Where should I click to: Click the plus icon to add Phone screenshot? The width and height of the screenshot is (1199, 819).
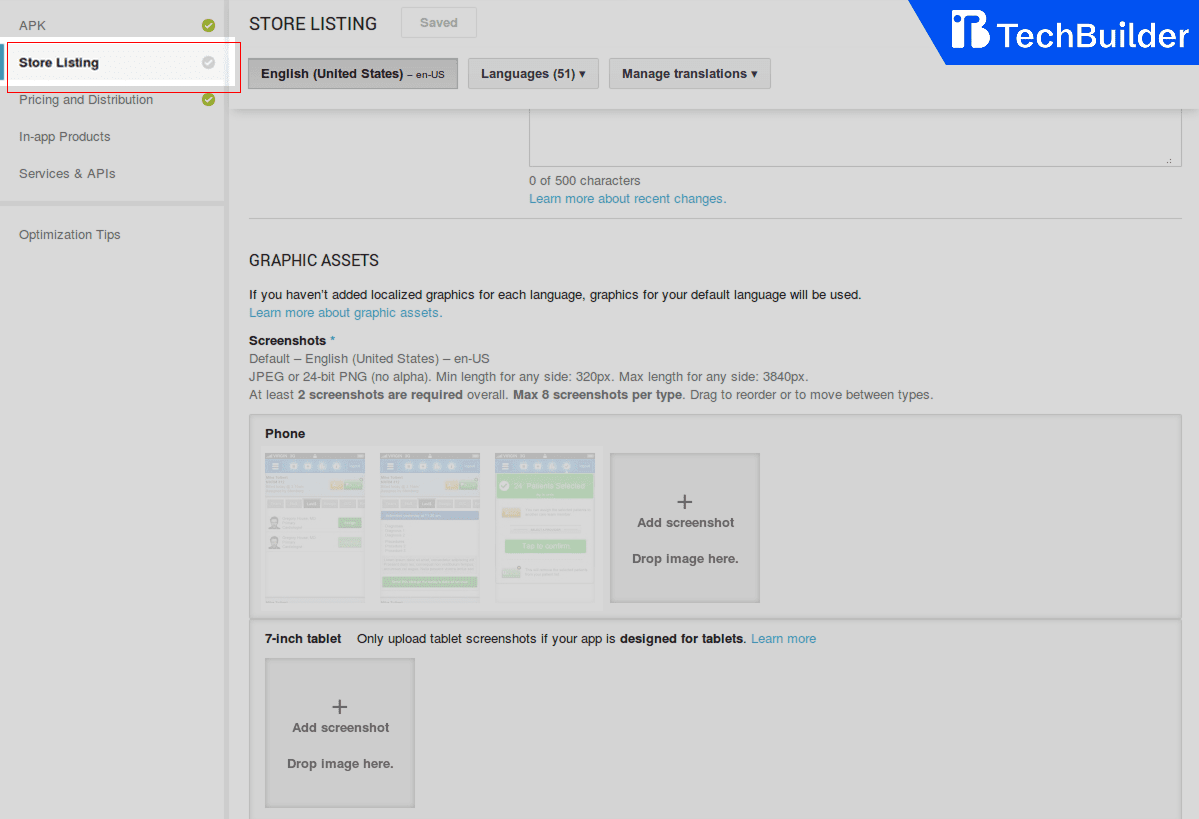point(684,501)
